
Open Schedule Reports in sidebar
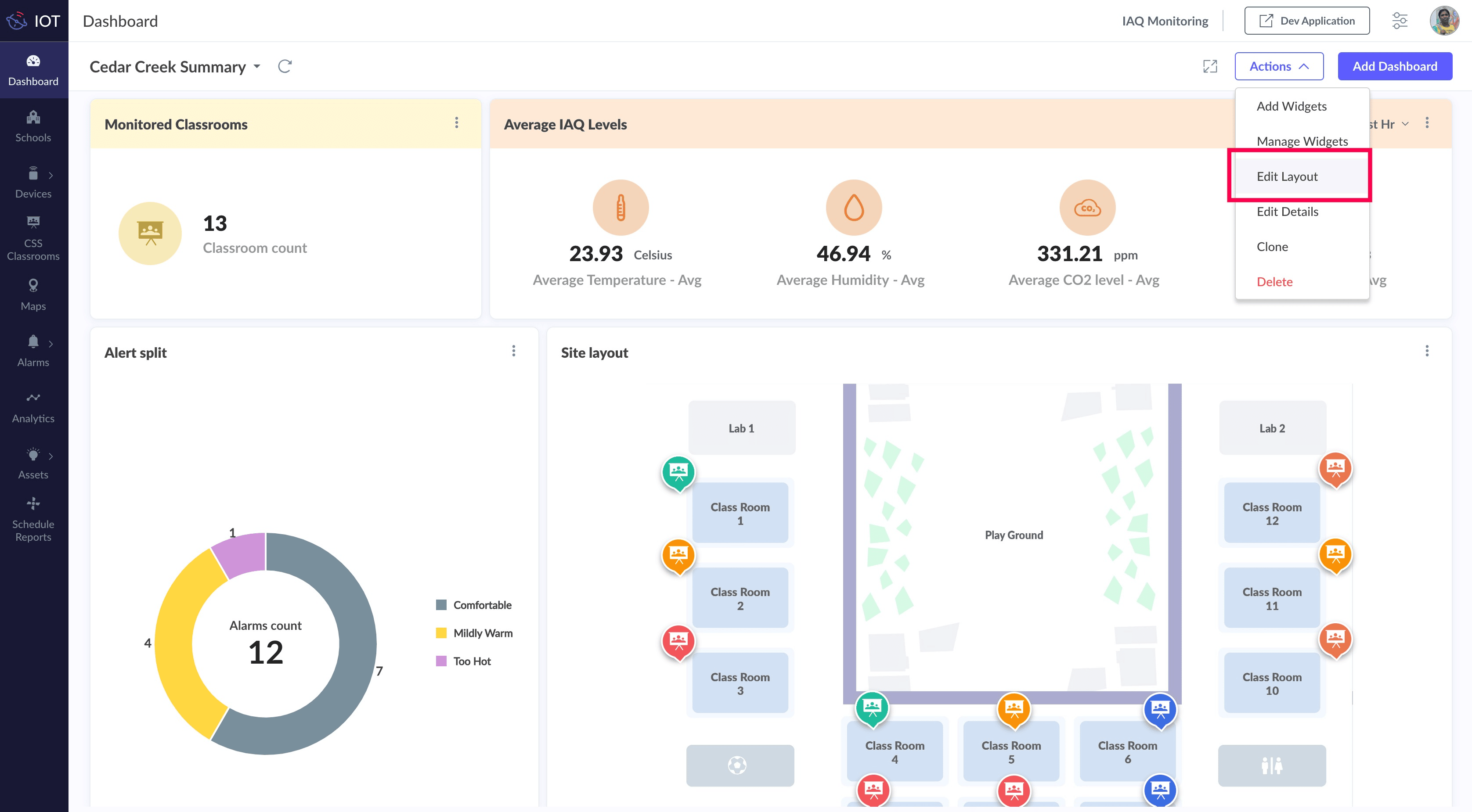point(33,519)
